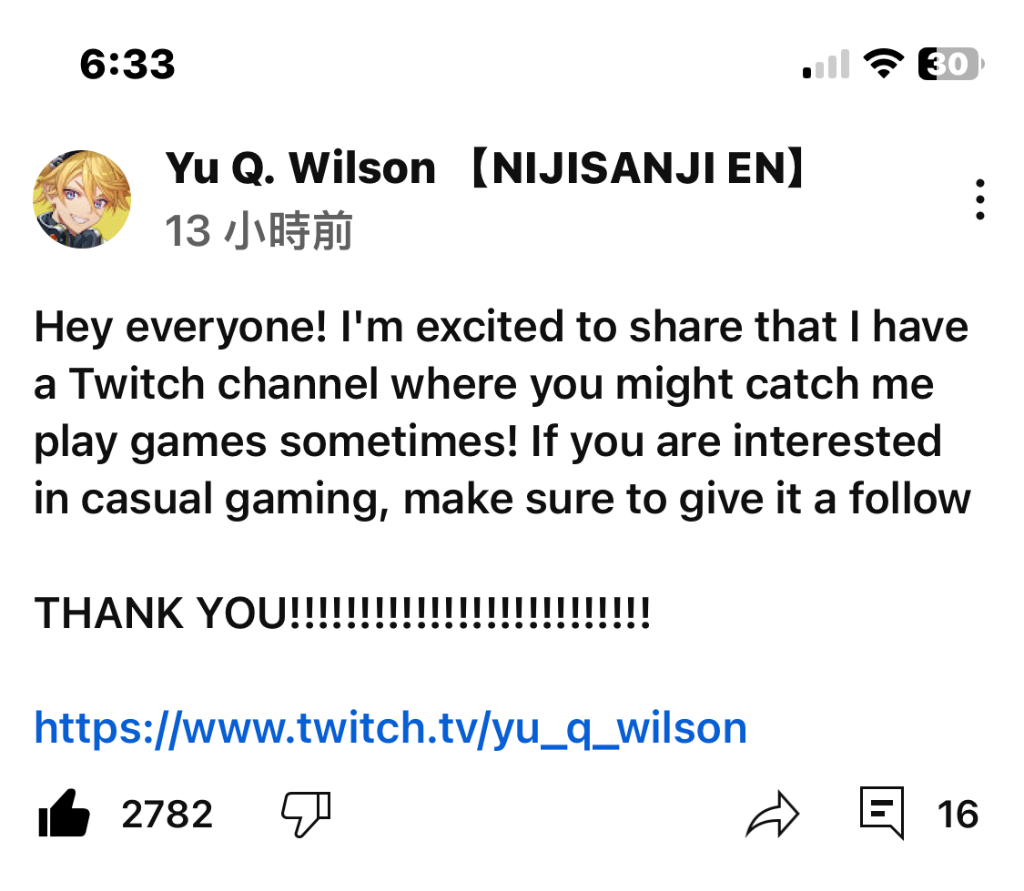This screenshot has height=891, width=1024.
Task: Tap the cellular signal bars icon
Action: (x=826, y=64)
